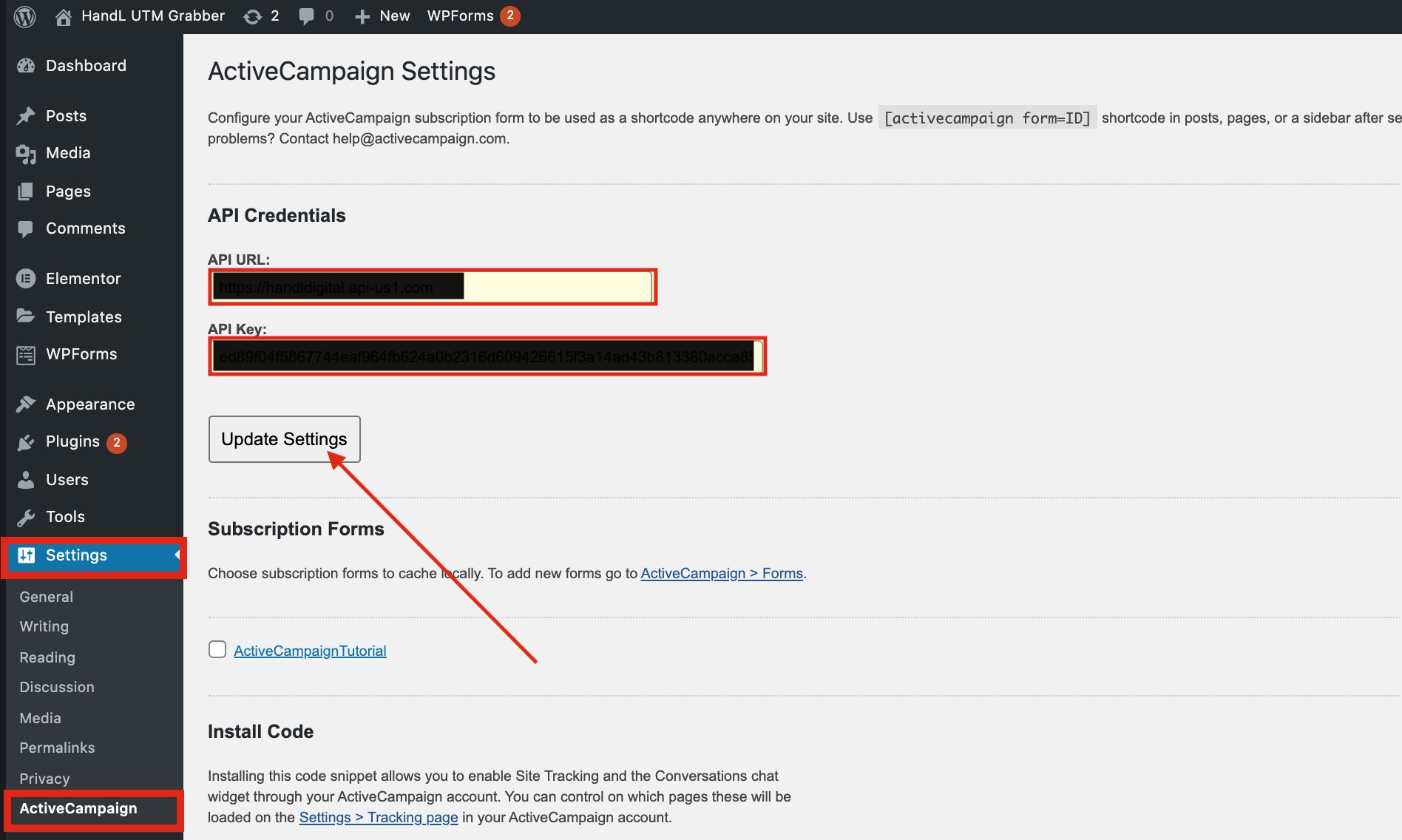Open the site home icon
The image size is (1402, 840).
[x=64, y=16]
